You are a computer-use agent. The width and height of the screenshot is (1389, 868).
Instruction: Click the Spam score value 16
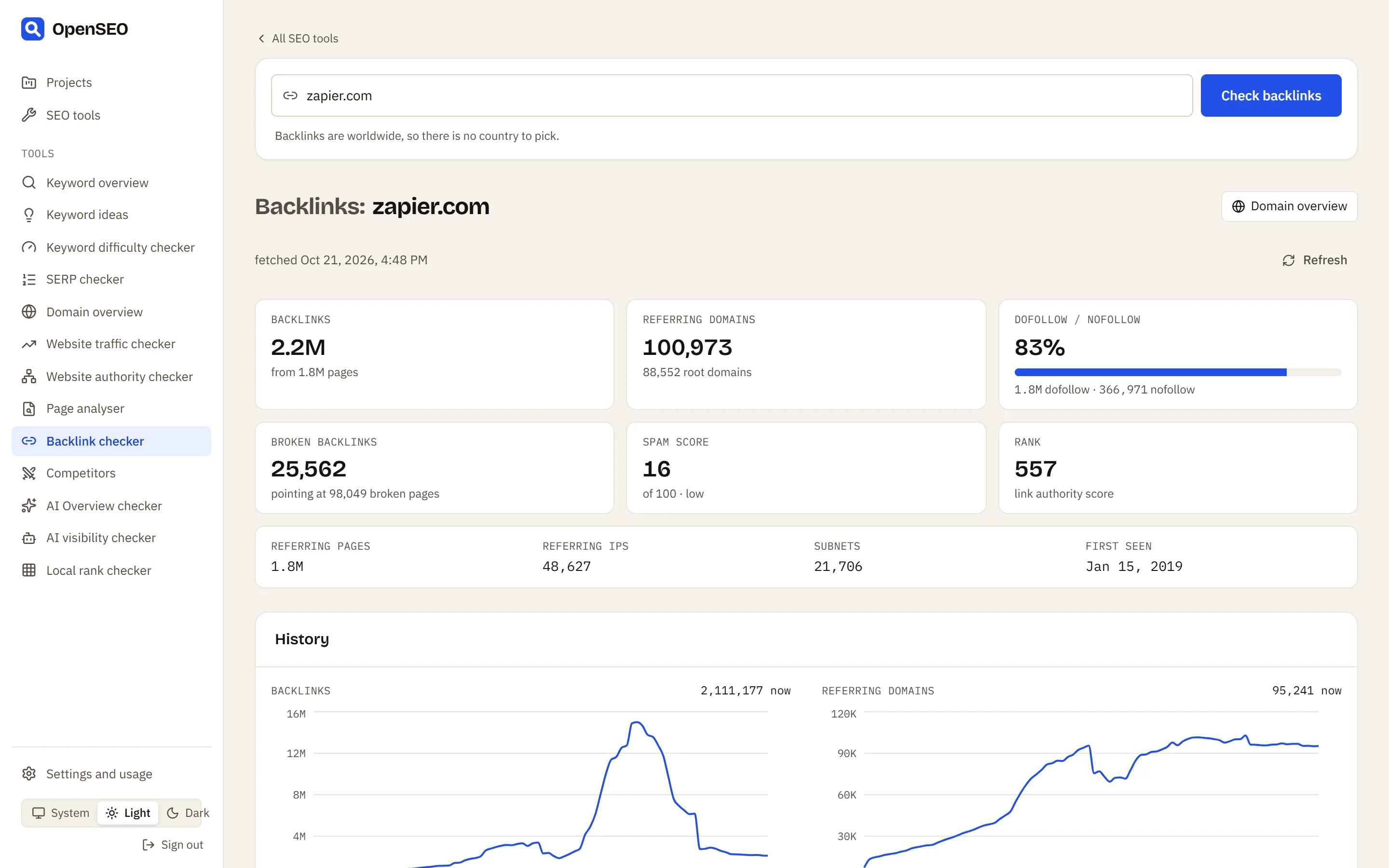pyautogui.click(x=656, y=469)
